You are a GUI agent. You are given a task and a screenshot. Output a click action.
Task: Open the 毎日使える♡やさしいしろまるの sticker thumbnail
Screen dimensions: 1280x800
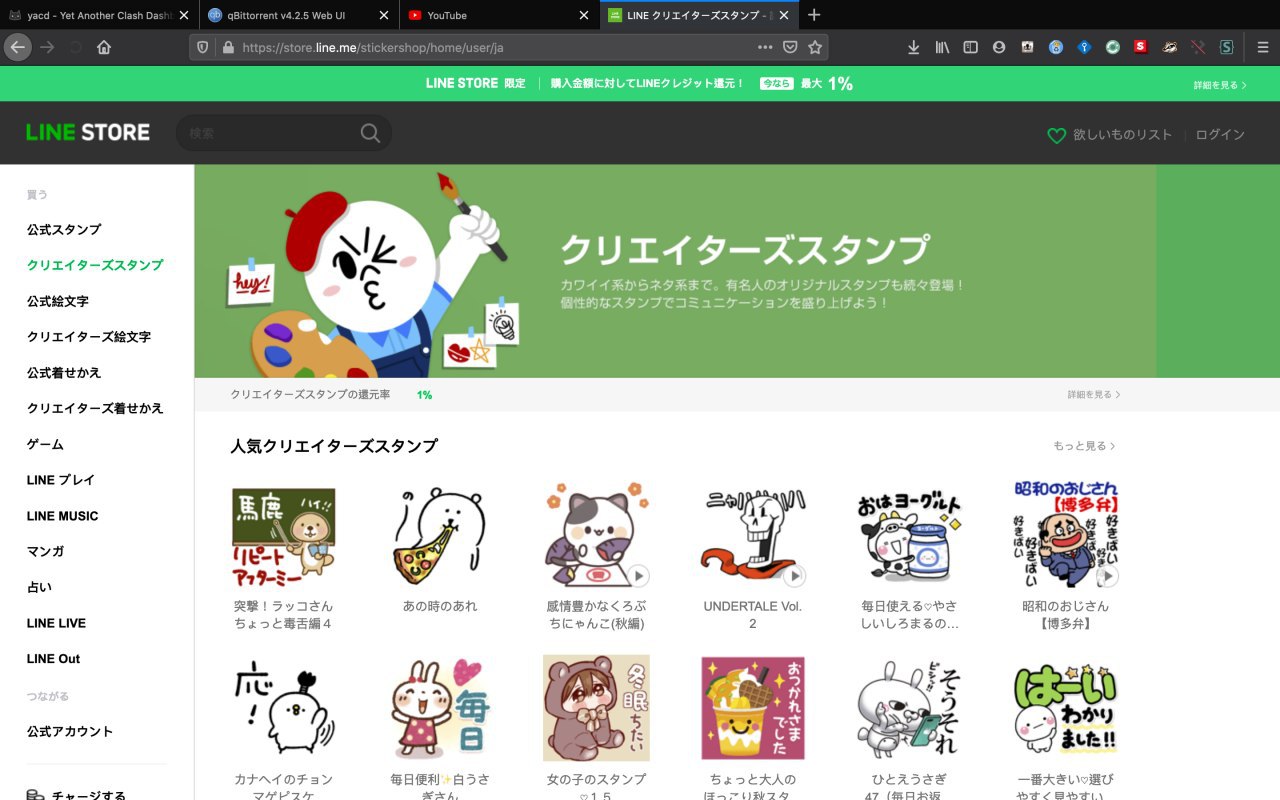point(909,538)
